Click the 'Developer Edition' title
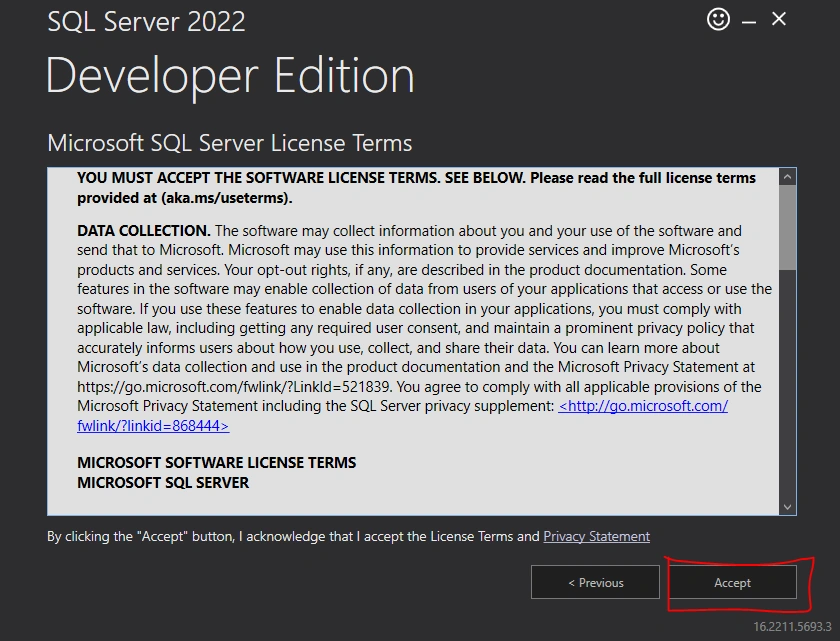 coord(230,76)
